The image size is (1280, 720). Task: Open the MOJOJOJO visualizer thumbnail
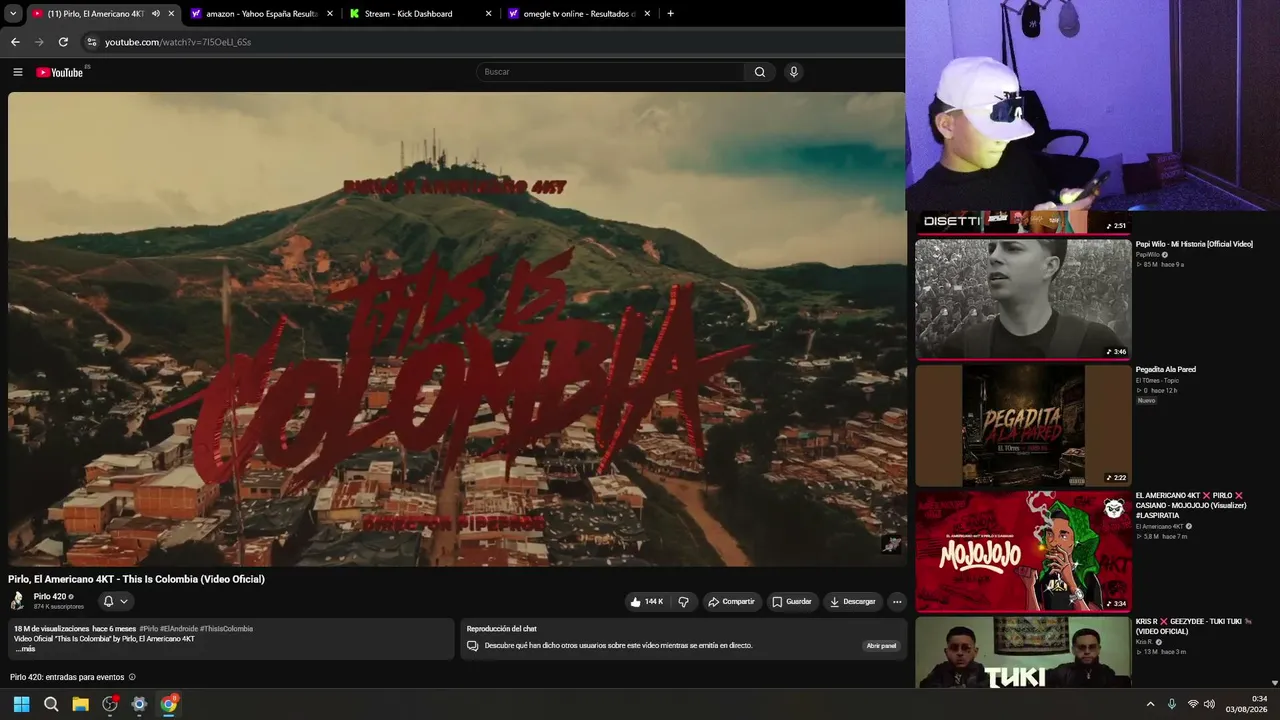pos(1023,551)
